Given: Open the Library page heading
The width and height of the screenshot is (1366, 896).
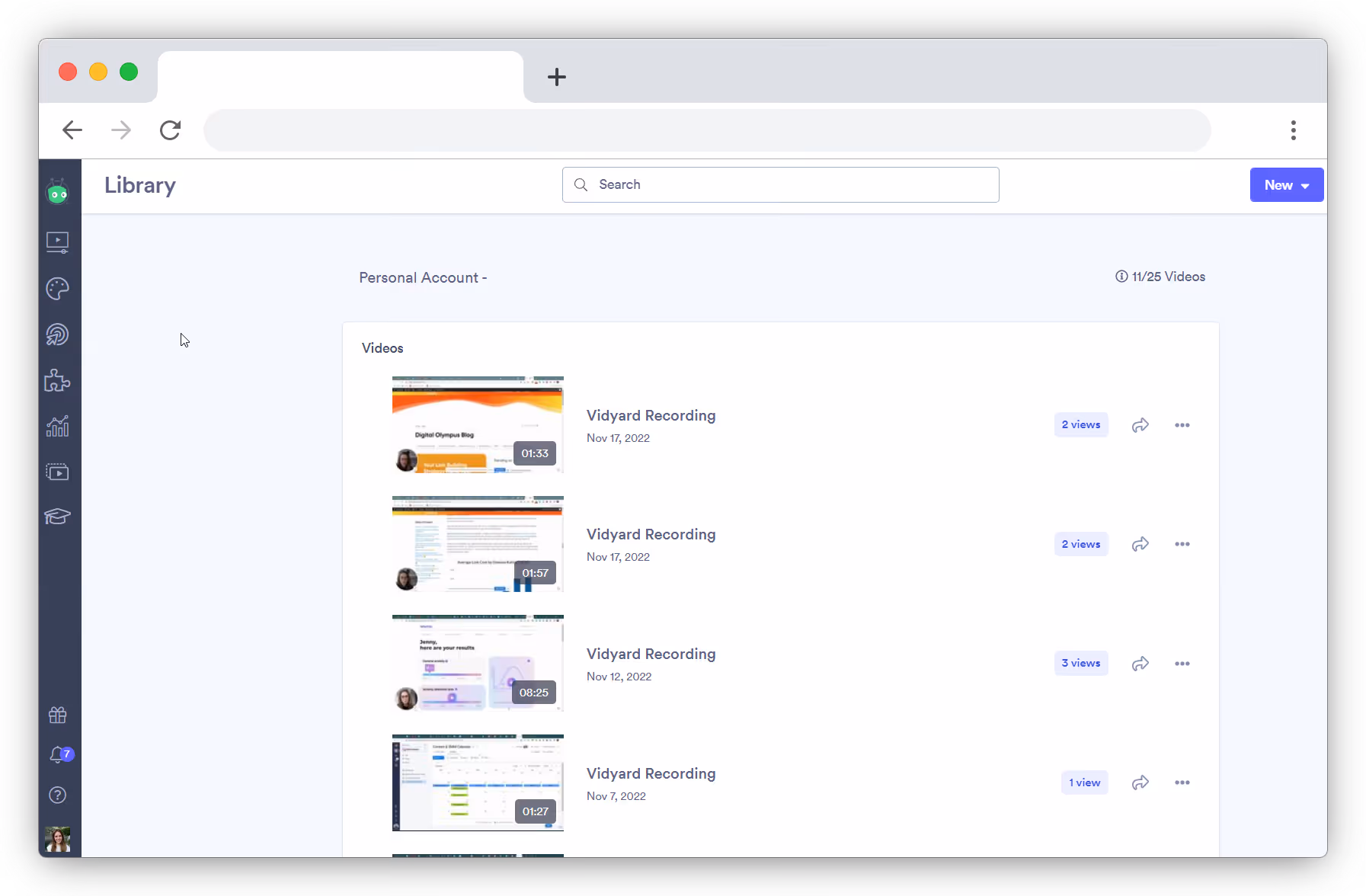Looking at the screenshot, I should (x=139, y=185).
